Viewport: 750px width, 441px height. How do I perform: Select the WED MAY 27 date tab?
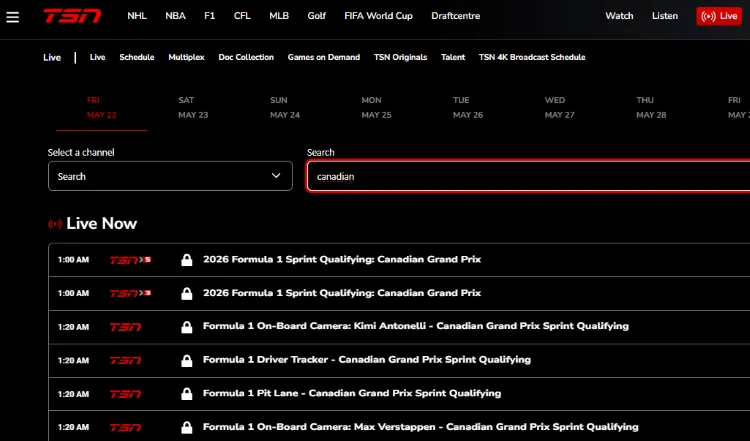point(560,108)
